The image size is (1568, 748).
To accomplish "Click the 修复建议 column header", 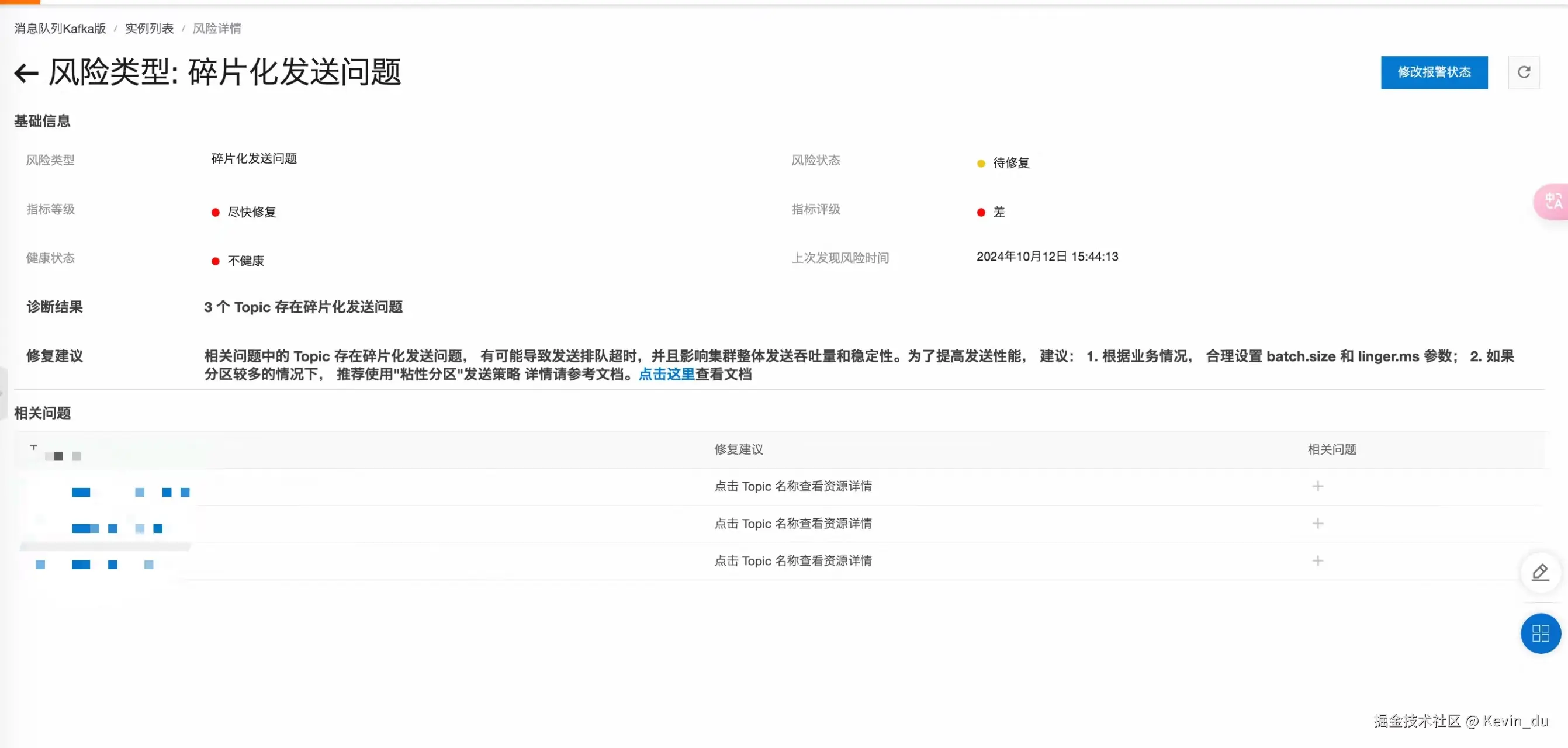I will [738, 450].
